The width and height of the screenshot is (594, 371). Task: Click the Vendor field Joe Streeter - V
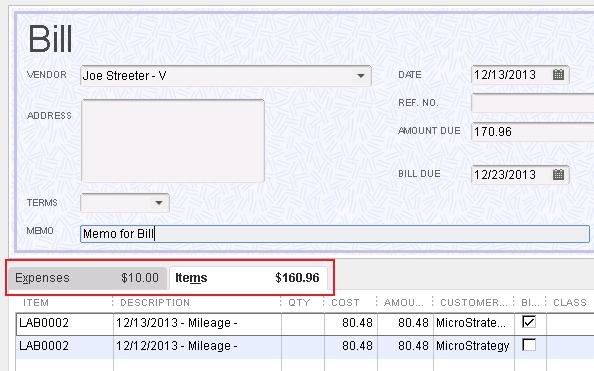click(226, 76)
